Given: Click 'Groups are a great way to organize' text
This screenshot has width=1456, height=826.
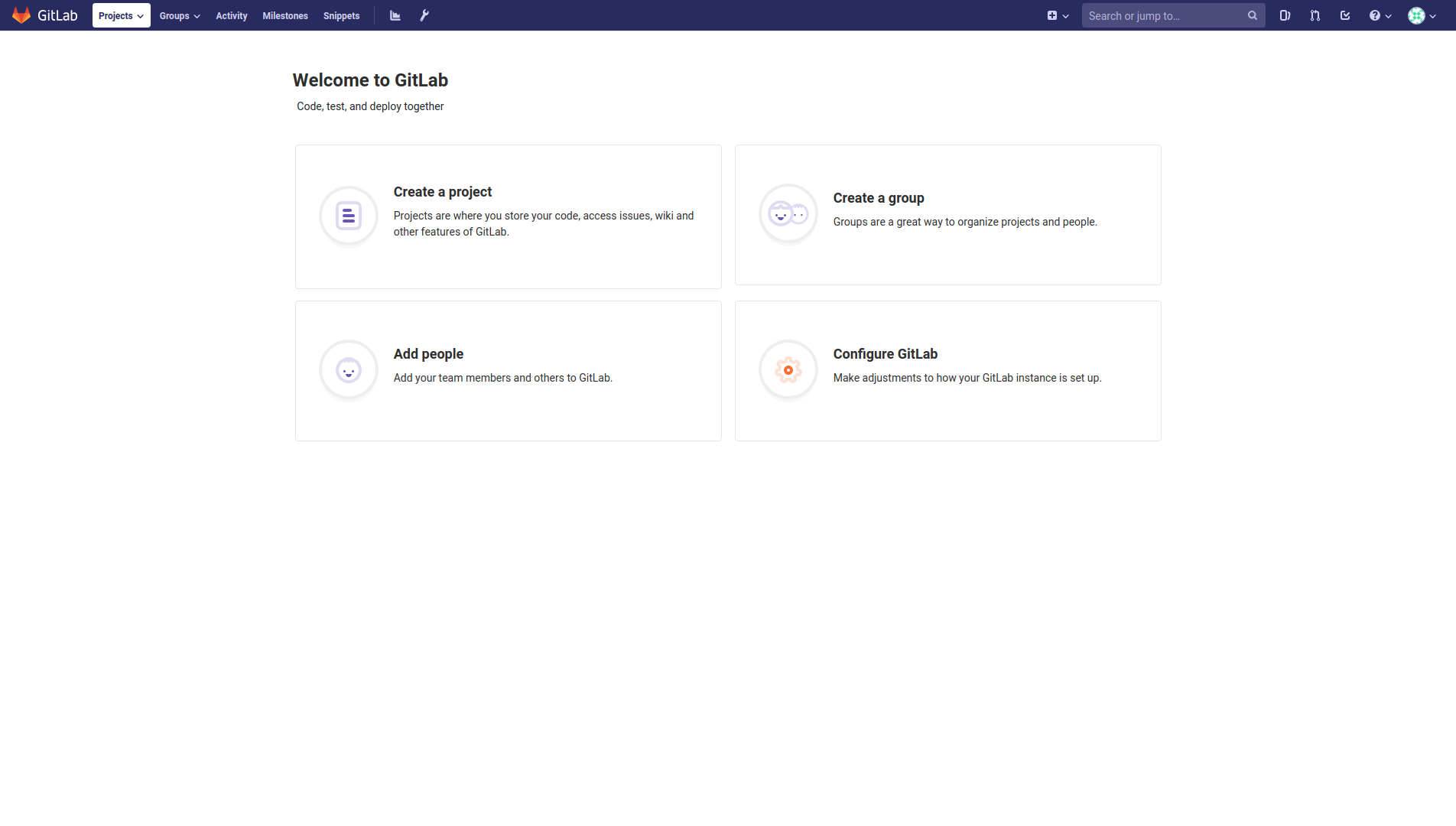Looking at the screenshot, I should [965, 222].
